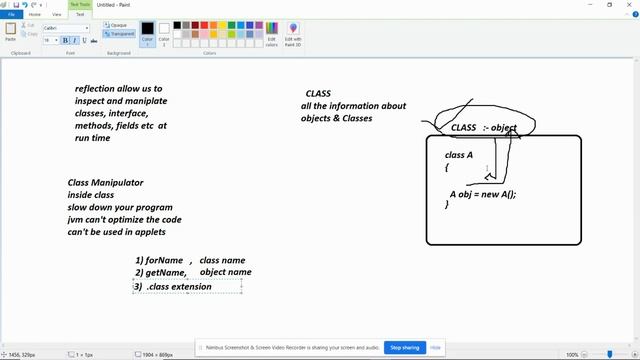This screenshot has height=360, width=640.
Task: Pick the indigo blue color swatch
Action: pyautogui.click(x=250, y=25)
